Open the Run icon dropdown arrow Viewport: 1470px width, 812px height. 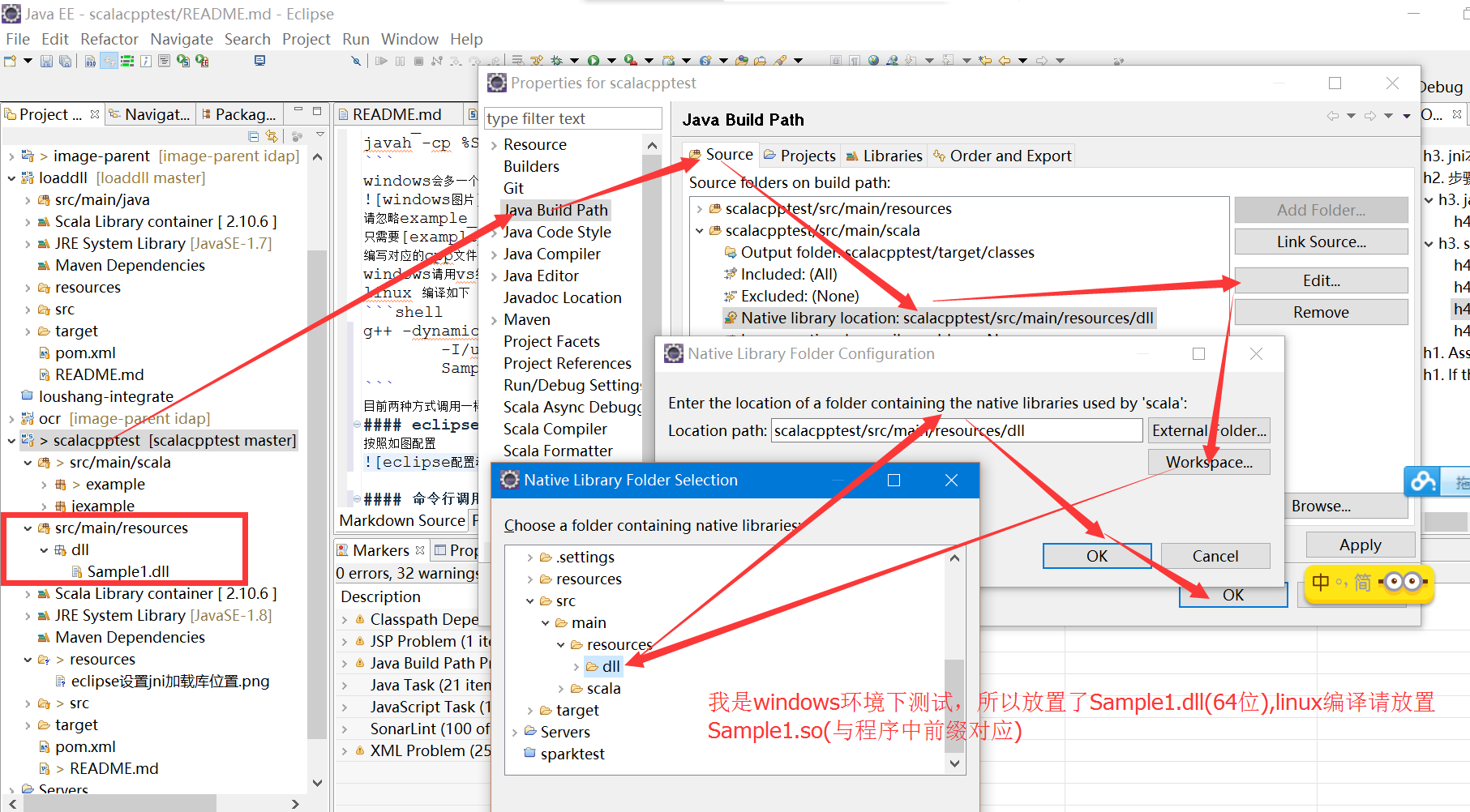(611, 60)
